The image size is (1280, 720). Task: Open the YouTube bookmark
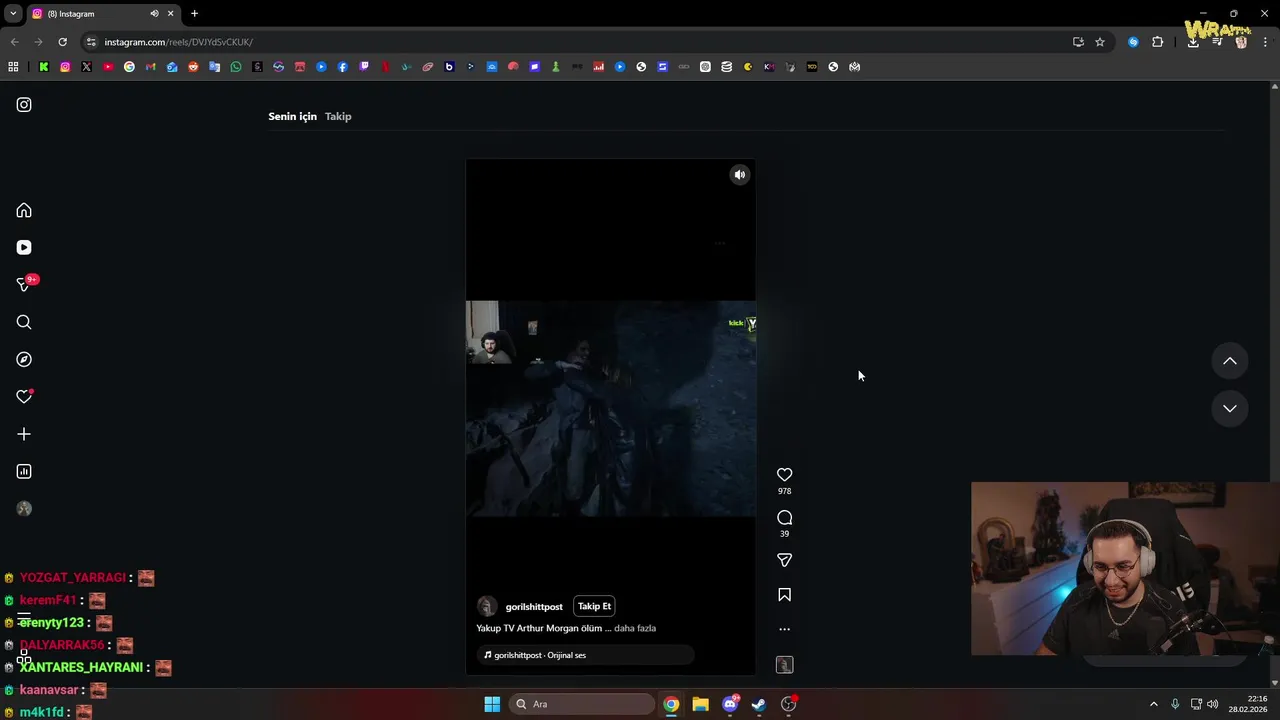coord(108,67)
